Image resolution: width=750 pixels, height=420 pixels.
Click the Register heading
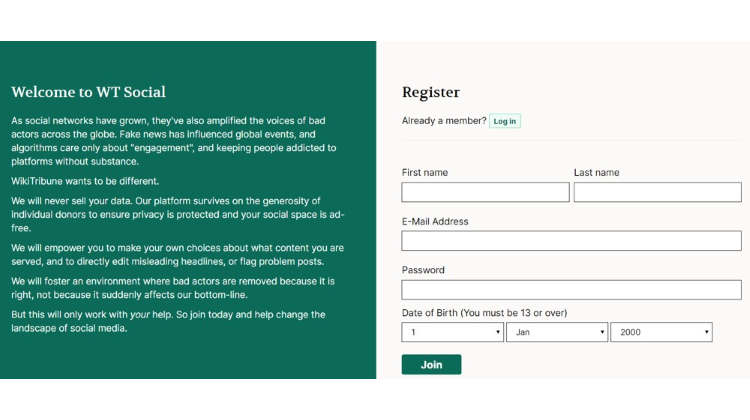(x=430, y=92)
